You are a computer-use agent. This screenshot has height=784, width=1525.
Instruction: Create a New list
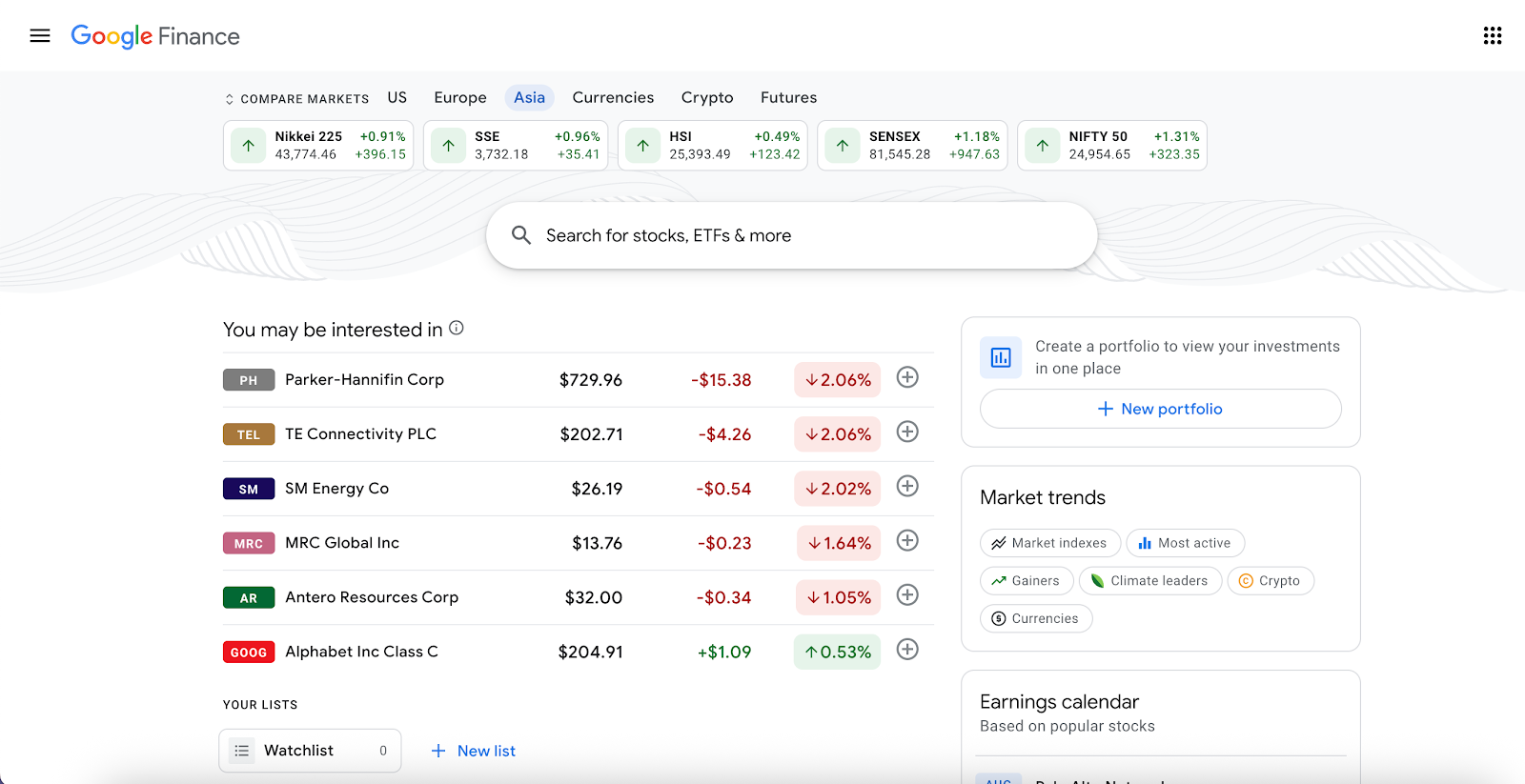tap(473, 751)
